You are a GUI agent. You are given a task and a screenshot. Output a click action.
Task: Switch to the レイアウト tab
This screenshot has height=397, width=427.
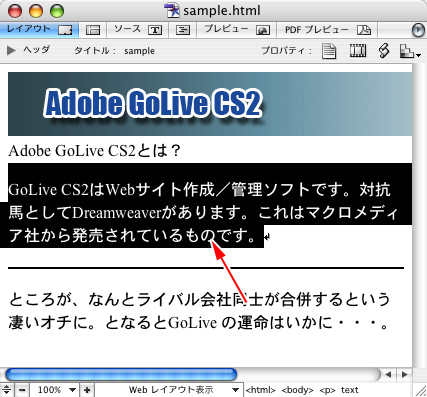39,30
